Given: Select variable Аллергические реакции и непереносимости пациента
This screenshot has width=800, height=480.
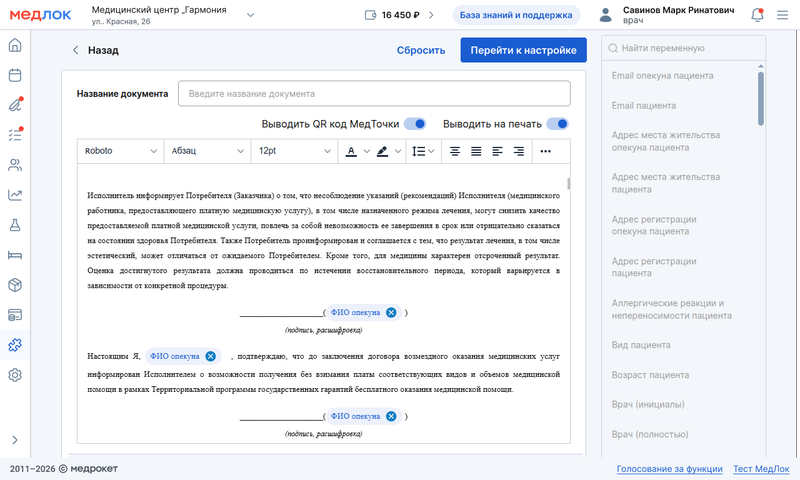Looking at the screenshot, I should tap(671, 309).
